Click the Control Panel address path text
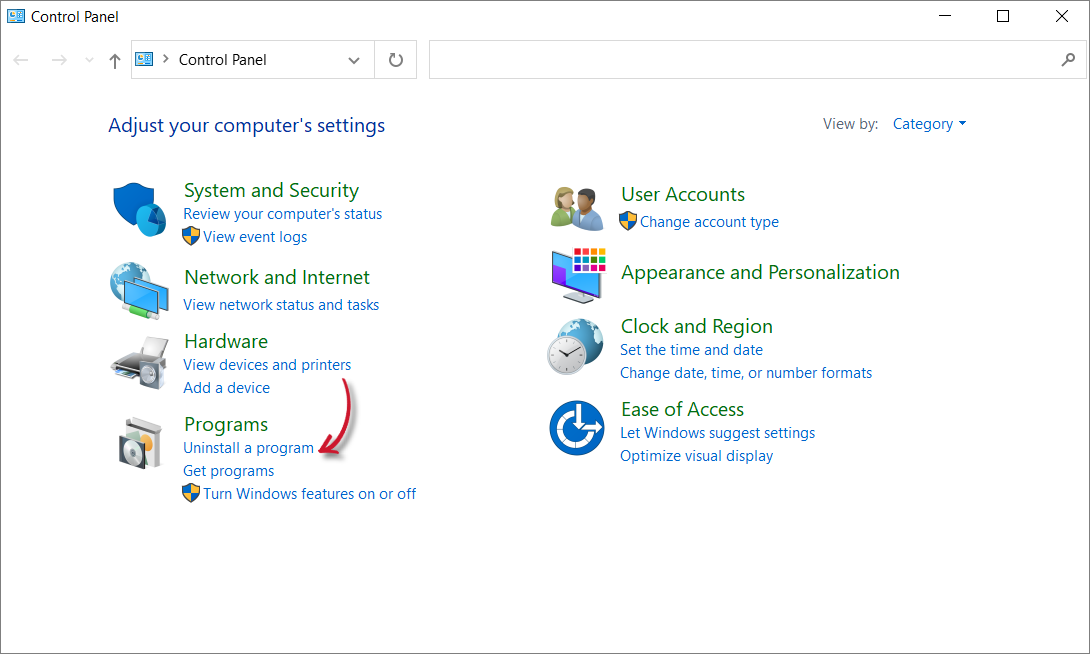Image resolution: width=1090 pixels, height=654 pixels. click(222, 60)
